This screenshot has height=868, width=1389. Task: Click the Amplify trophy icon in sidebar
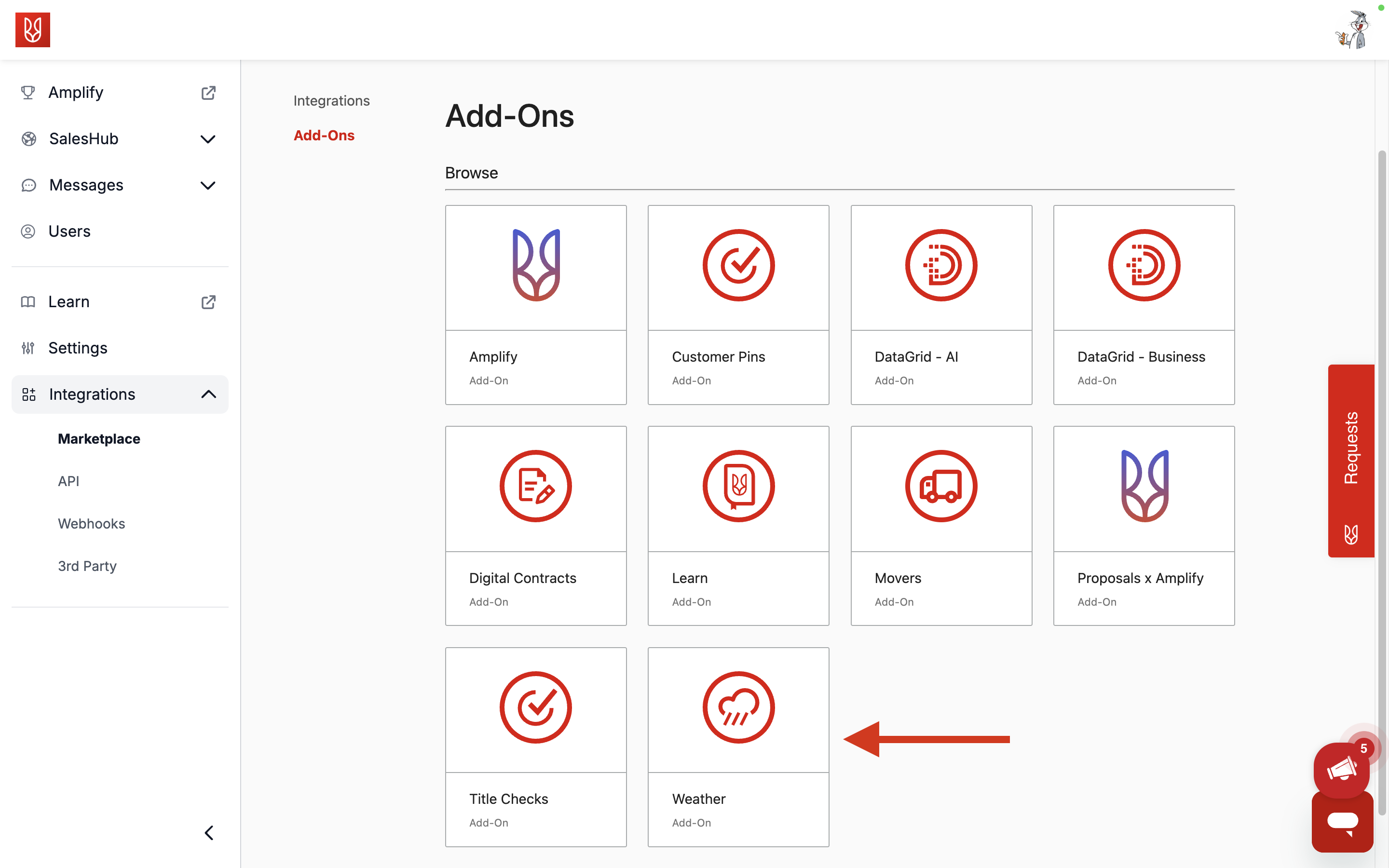click(27, 93)
